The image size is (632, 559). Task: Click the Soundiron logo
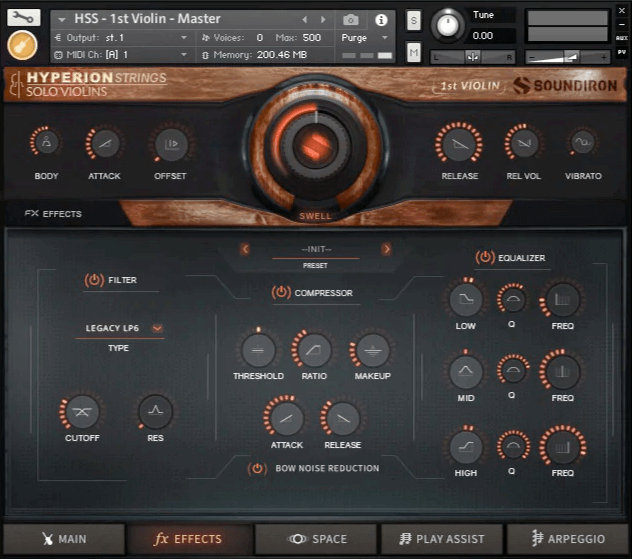tap(564, 85)
